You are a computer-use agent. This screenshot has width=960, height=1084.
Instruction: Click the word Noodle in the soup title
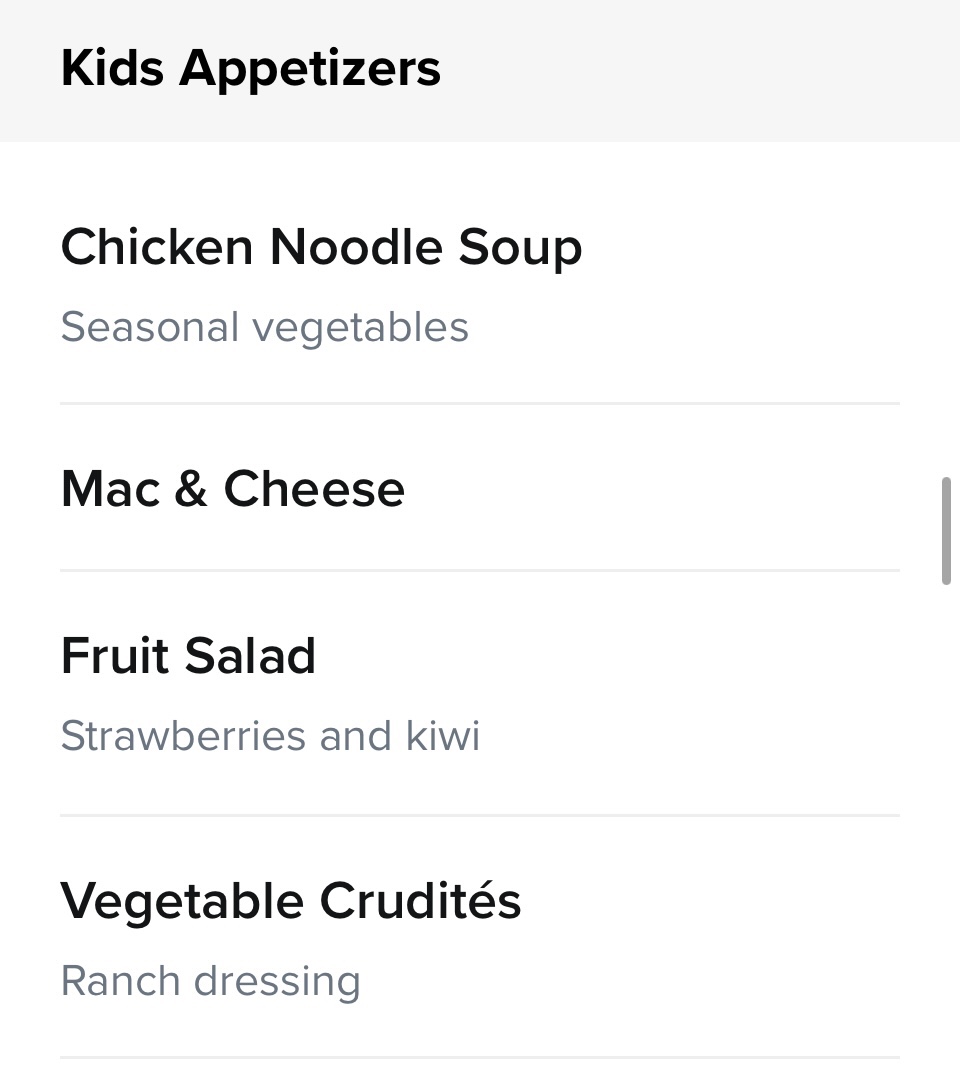click(355, 247)
